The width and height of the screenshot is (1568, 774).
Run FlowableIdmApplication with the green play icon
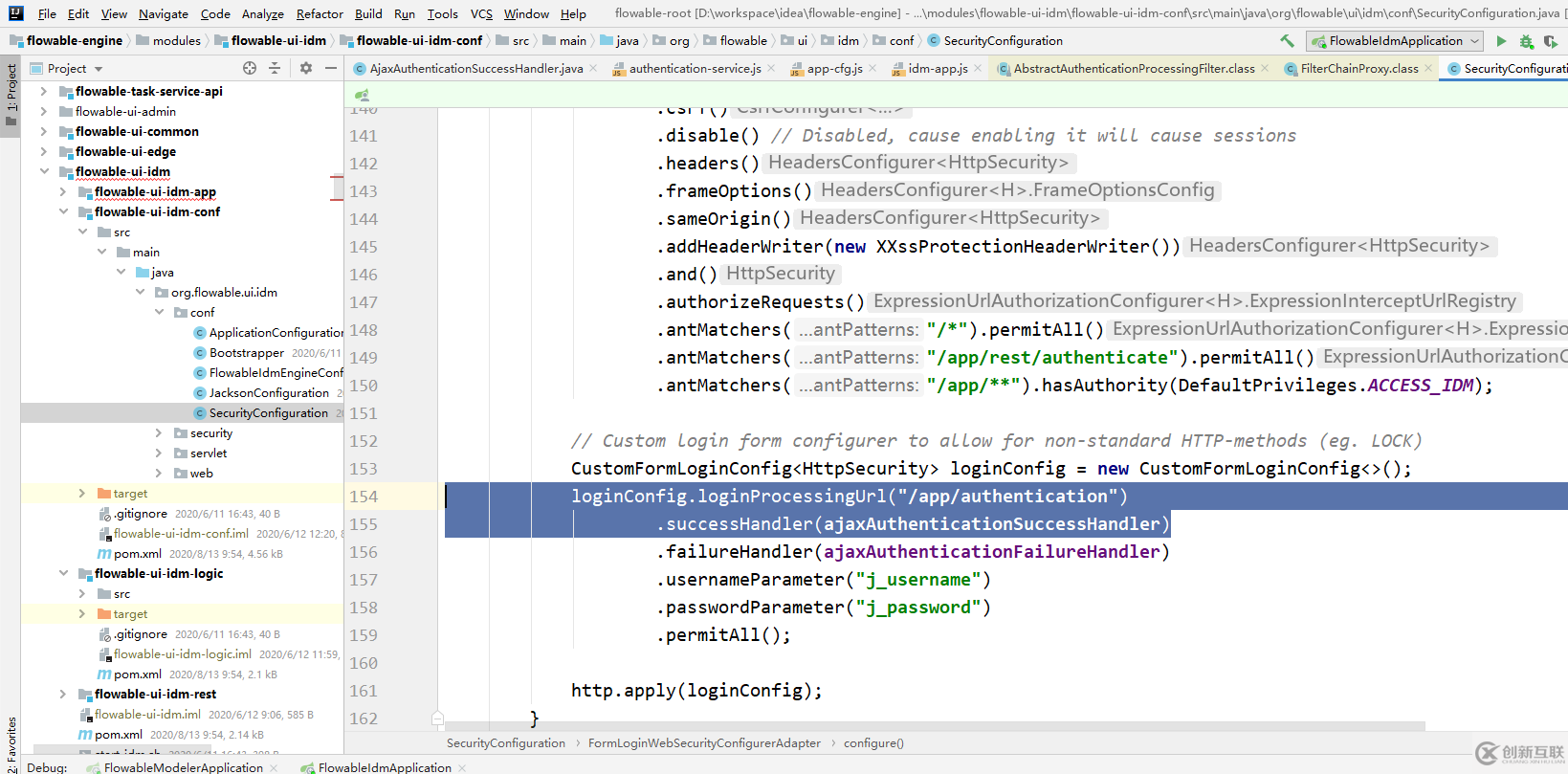pyautogui.click(x=1501, y=41)
